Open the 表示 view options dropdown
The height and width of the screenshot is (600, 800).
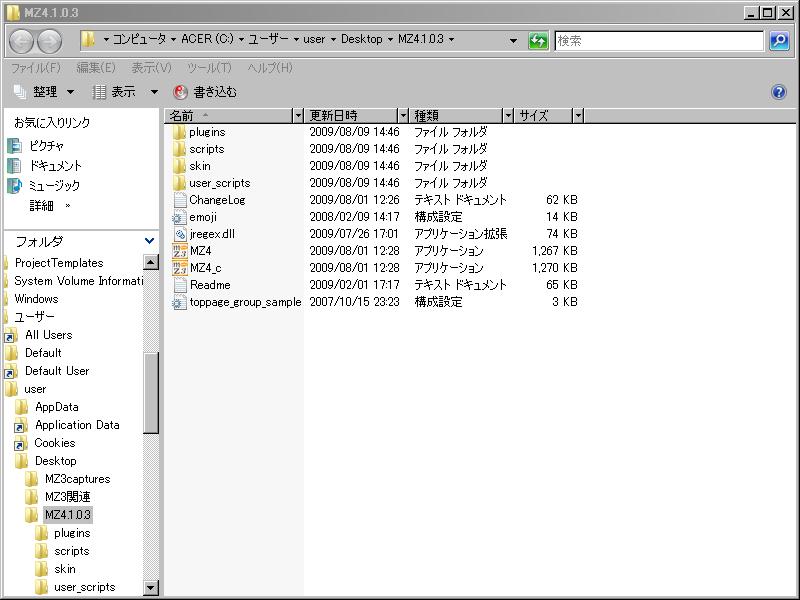point(126,92)
